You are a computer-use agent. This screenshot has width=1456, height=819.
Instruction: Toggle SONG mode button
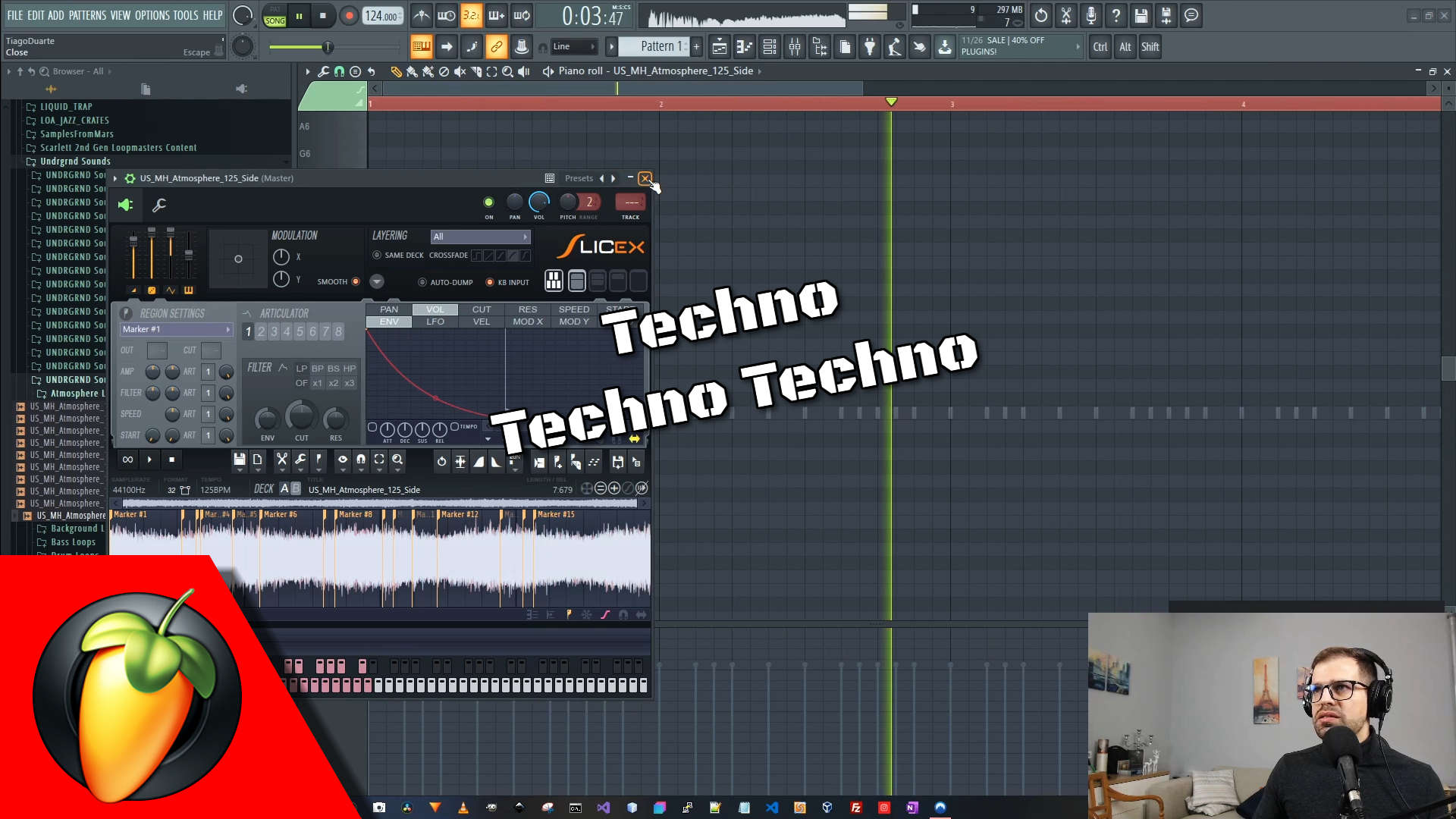click(275, 20)
